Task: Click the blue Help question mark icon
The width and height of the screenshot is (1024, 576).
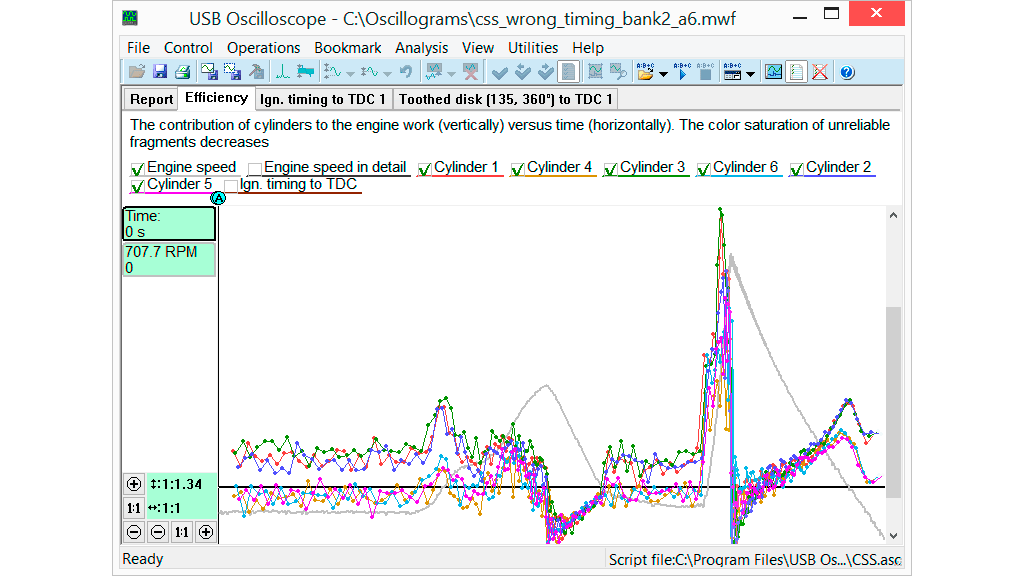Action: 846,72
